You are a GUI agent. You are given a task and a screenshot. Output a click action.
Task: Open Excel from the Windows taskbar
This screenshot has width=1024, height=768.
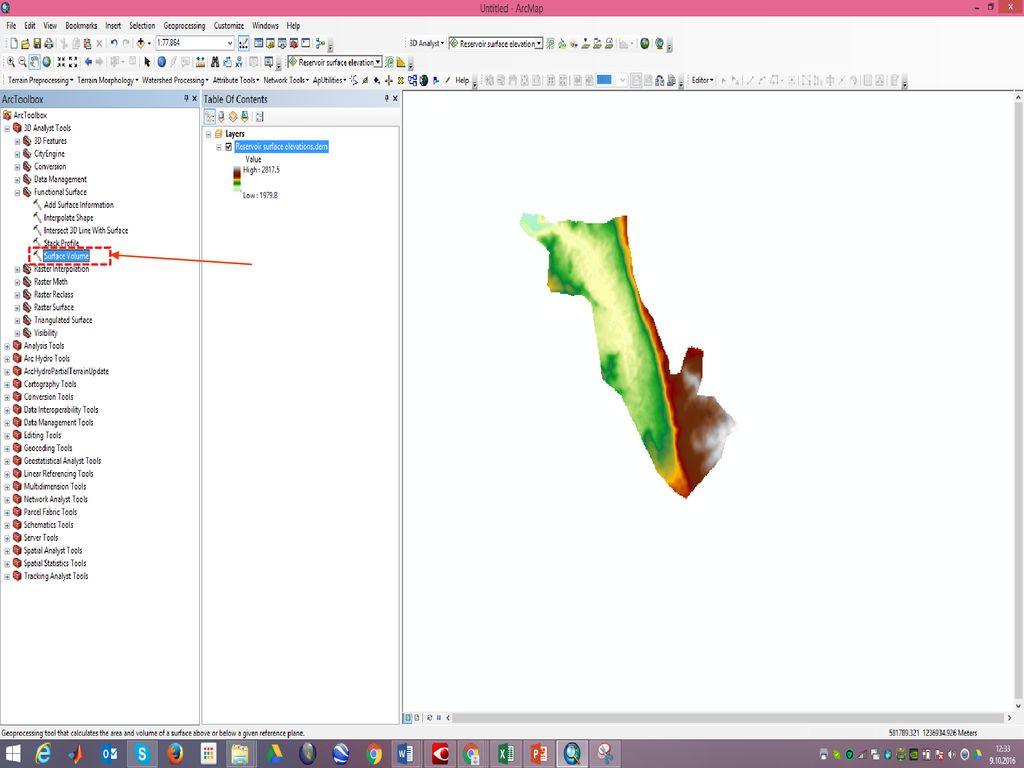click(x=505, y=754)
